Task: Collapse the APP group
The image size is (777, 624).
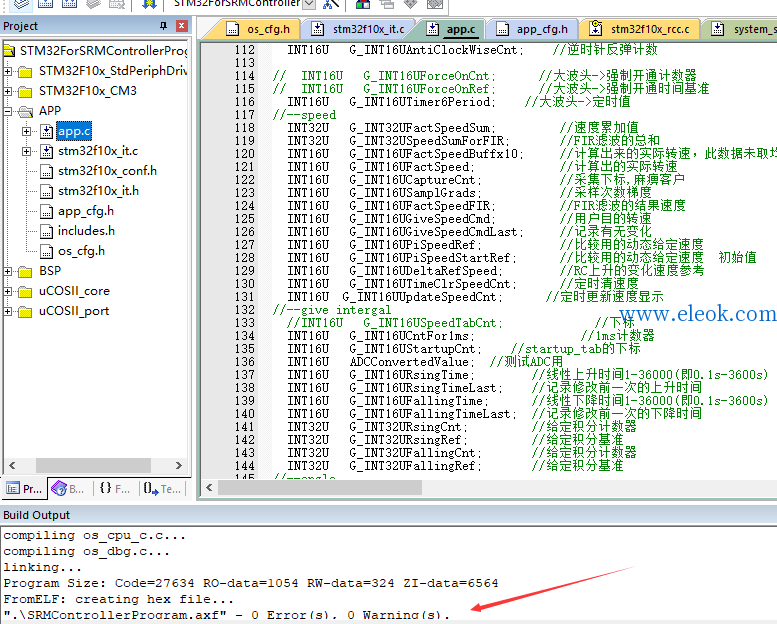Action: click(x=8, y=111)
